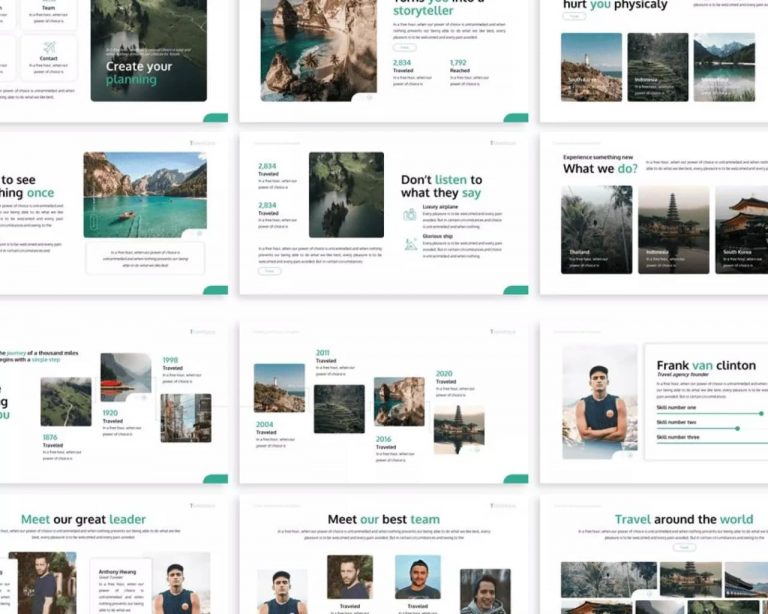The height and width of the screenshot is (614, 768).
Task: Select the 1998 red boat photo
Action: coord(126,377)
